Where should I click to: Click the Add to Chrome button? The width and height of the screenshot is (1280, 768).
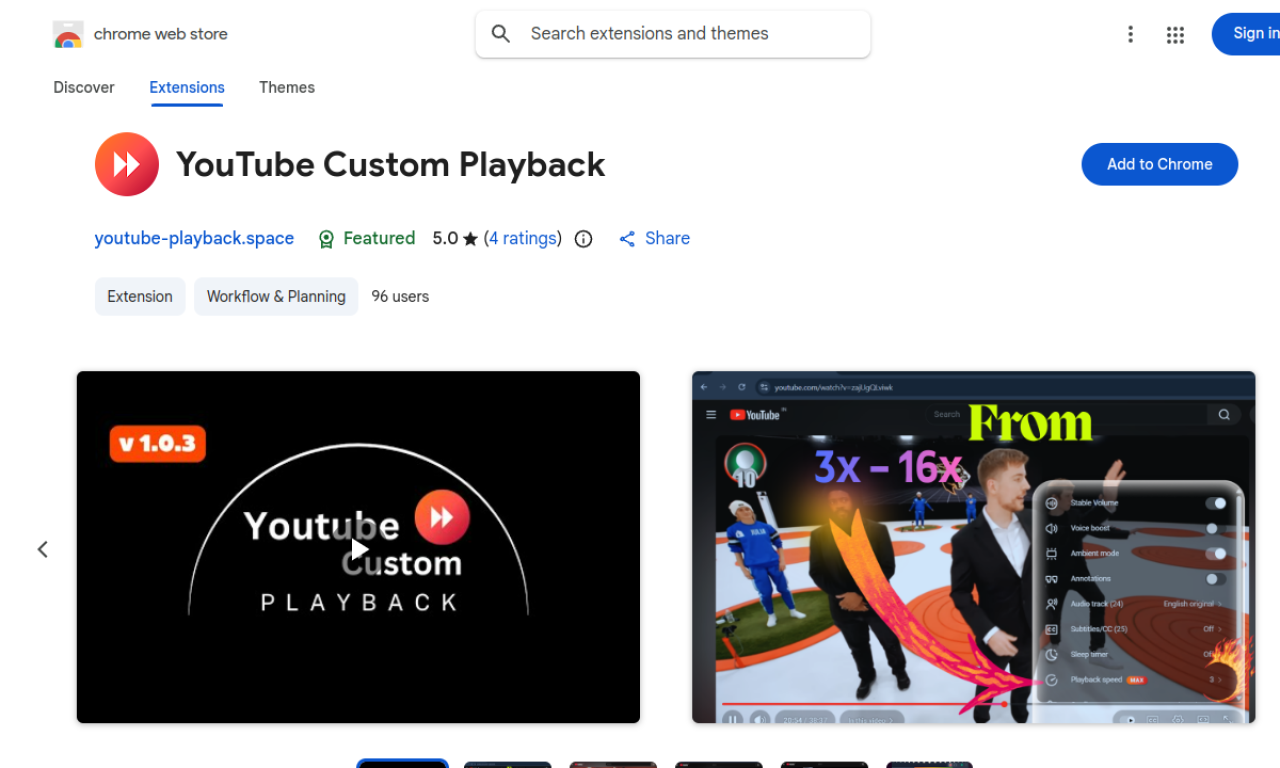pyautogui.click(x=1159, y=164)
